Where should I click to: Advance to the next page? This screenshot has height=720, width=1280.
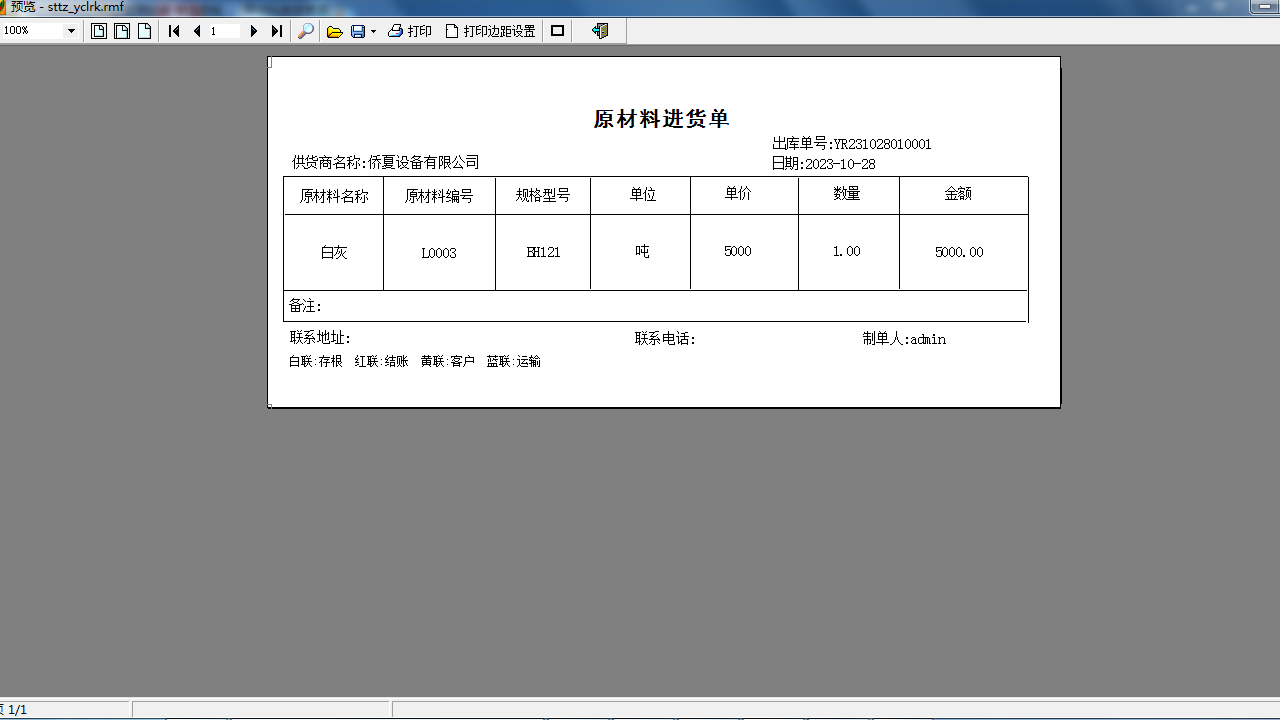pyautogui.click(x=253, y=31)
